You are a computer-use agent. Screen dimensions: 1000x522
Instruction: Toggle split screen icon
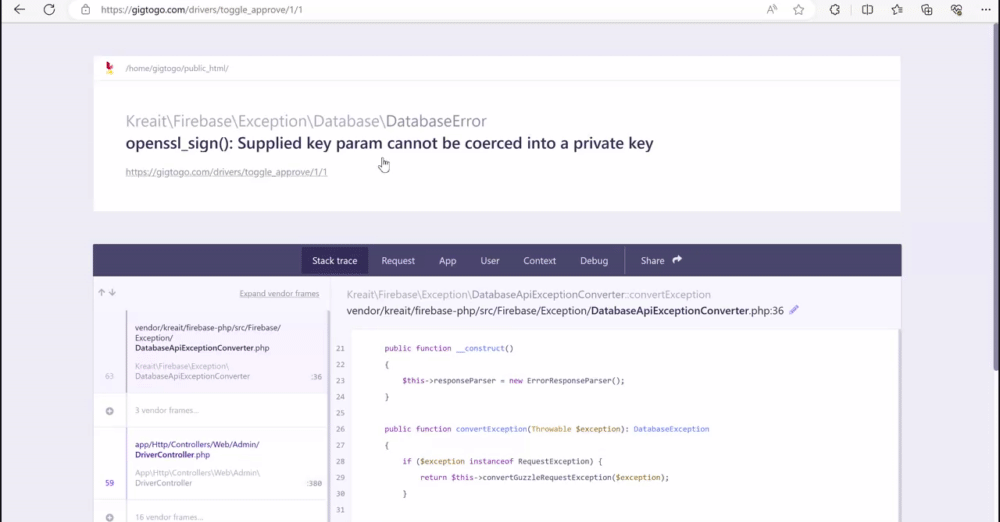click(x=867, y=10)
